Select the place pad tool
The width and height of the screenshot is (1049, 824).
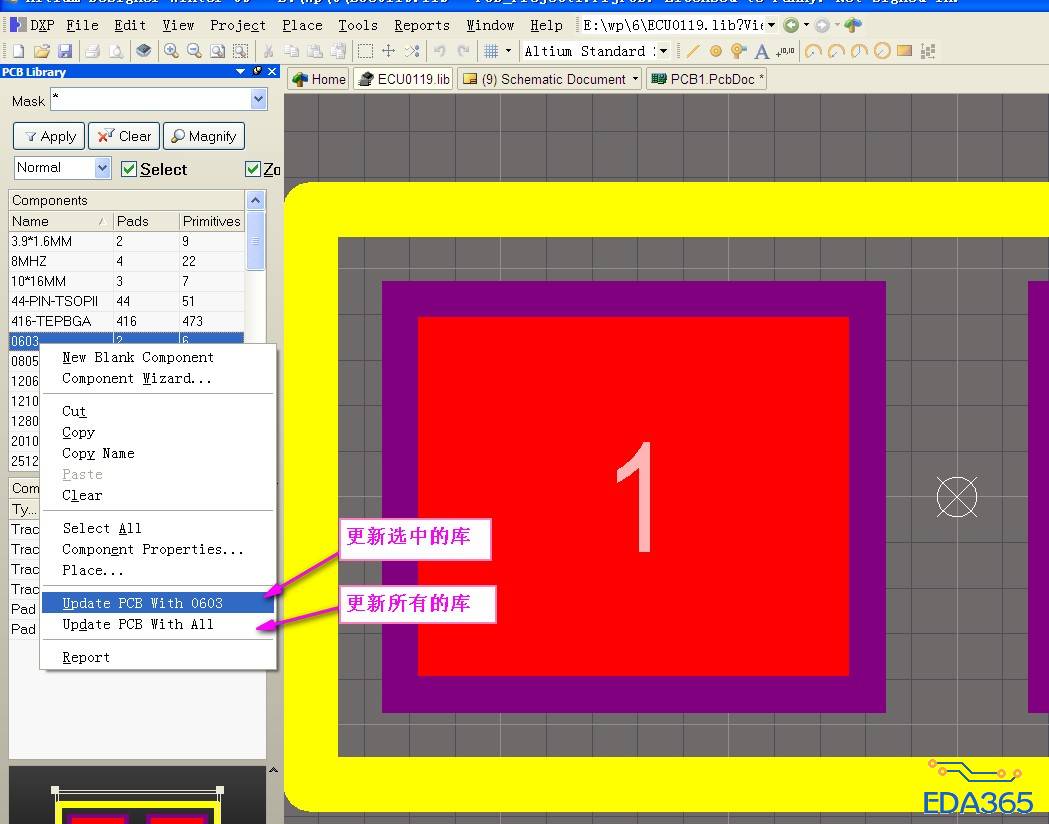[716, 51]
